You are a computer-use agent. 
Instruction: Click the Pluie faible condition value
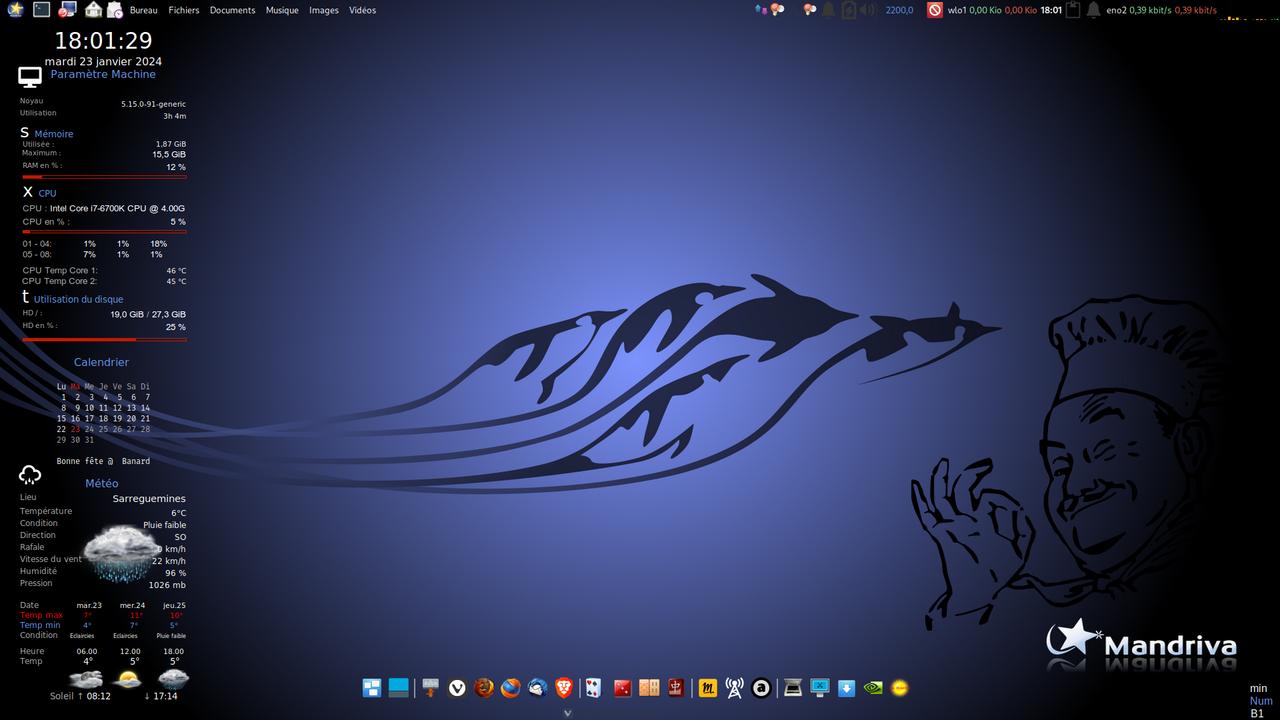(x=164, y=525)
